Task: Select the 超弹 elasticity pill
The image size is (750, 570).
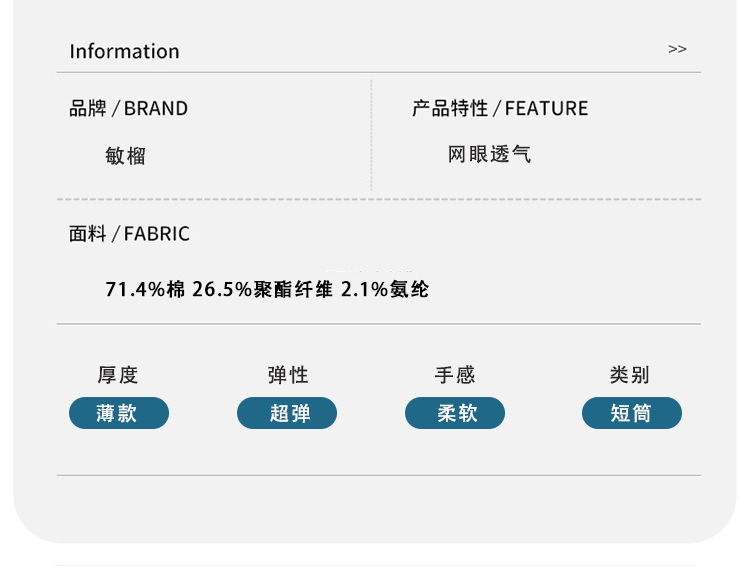Action: tap(287, 413)
